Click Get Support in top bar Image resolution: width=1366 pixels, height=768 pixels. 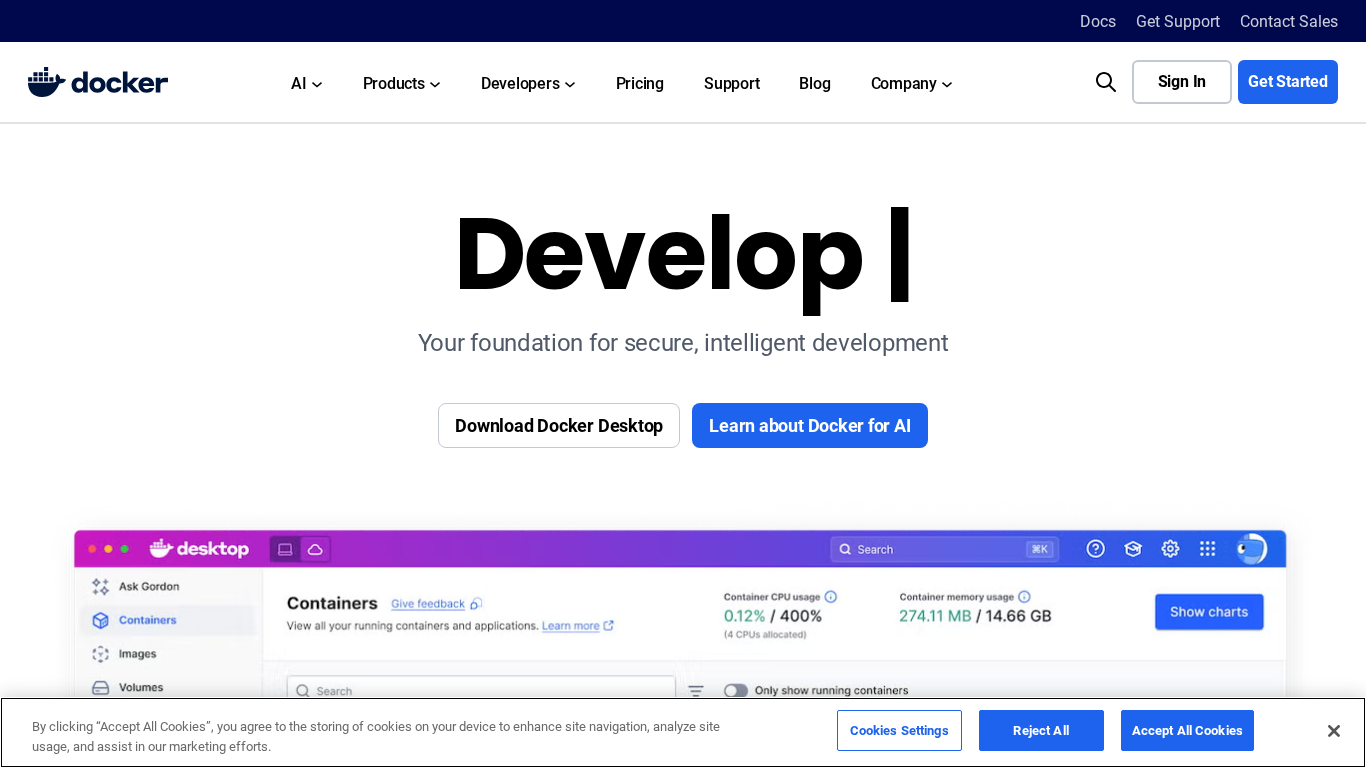(x=1178, y=21)
